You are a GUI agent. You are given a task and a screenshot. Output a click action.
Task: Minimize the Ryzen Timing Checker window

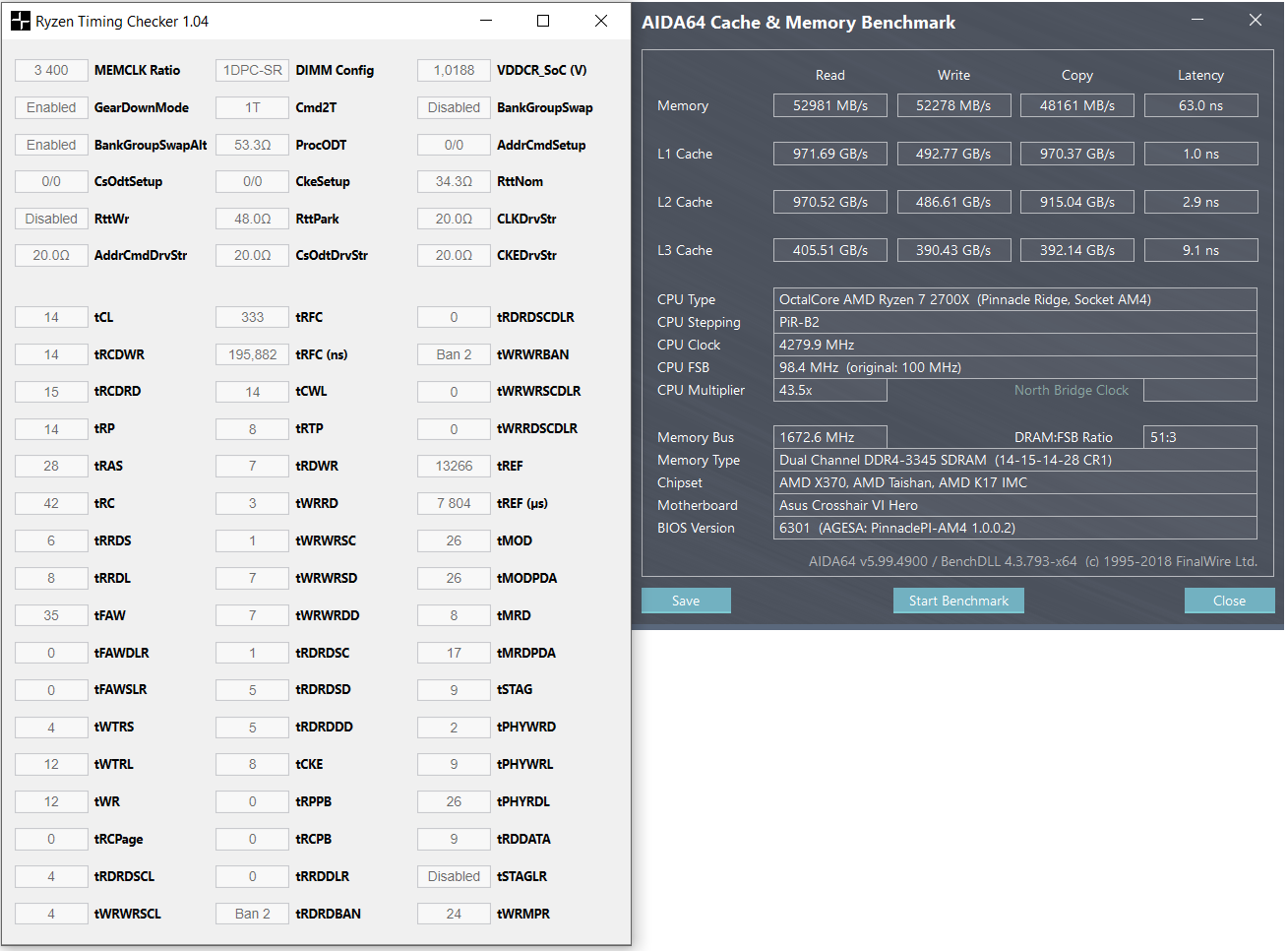point(486,21)
